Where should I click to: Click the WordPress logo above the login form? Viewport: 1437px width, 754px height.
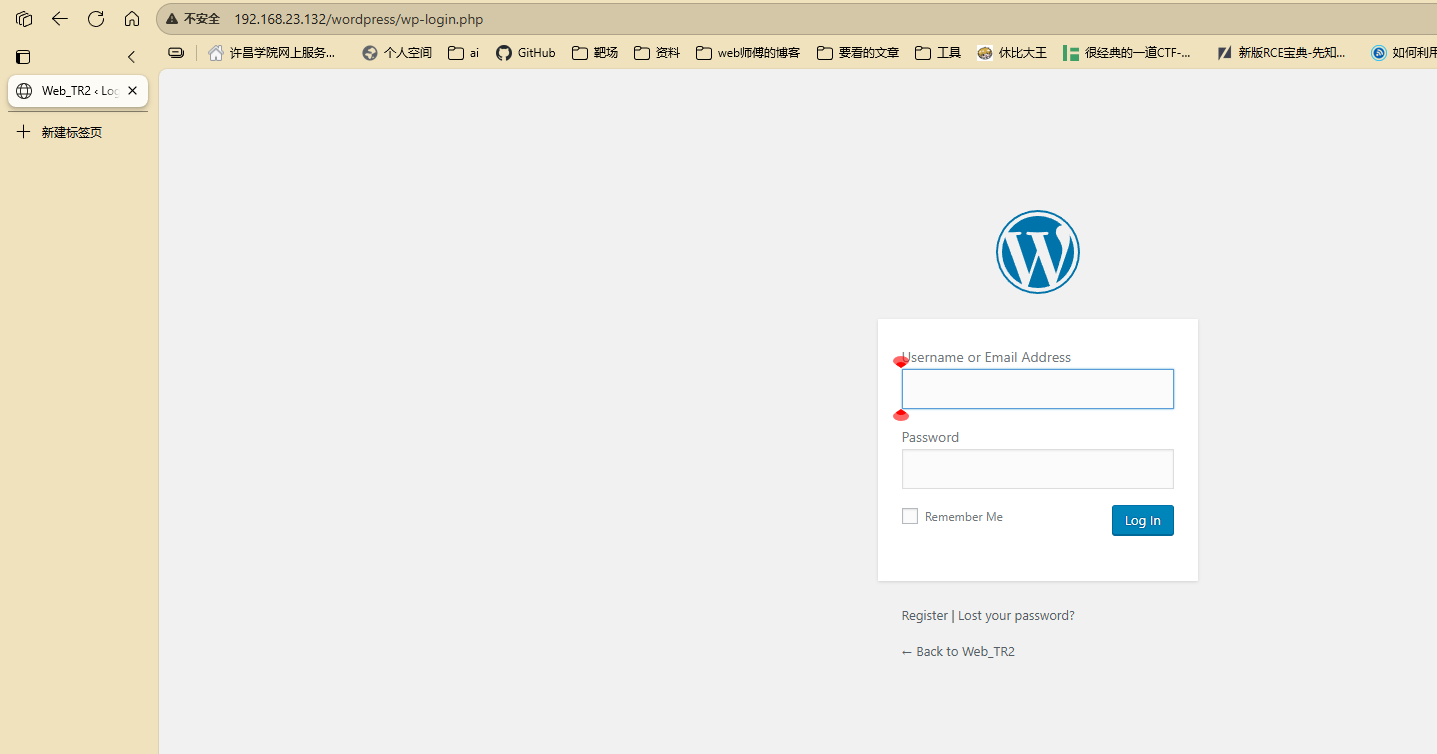(1037, 252)
